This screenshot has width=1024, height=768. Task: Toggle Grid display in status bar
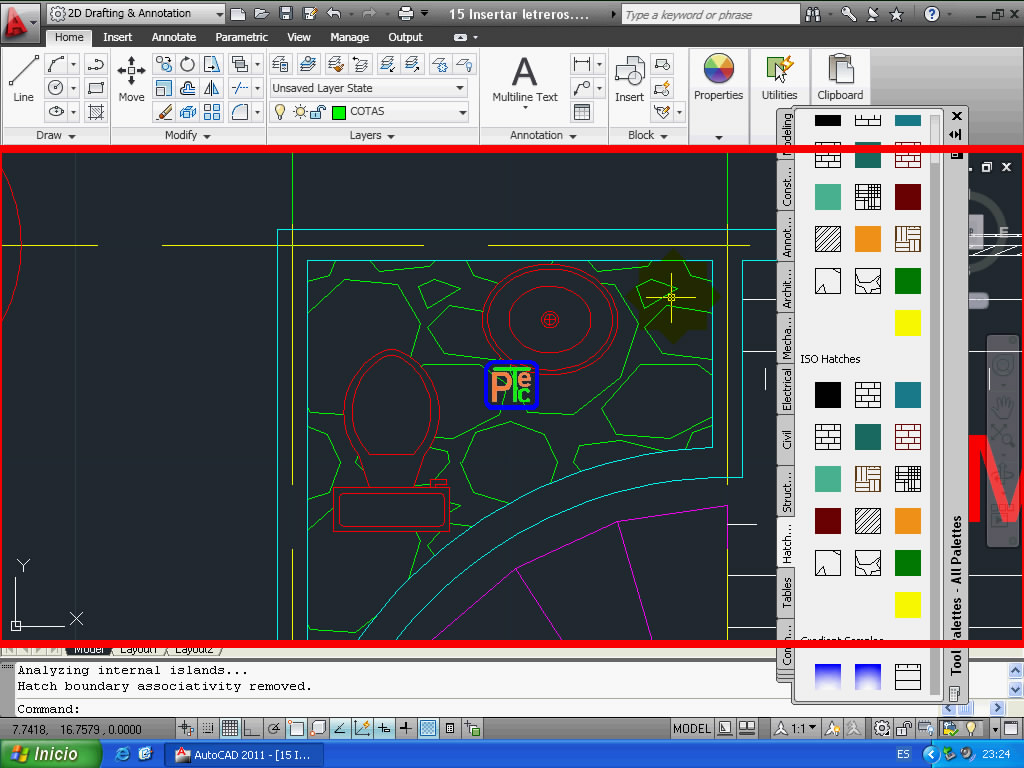click(229, 728)
